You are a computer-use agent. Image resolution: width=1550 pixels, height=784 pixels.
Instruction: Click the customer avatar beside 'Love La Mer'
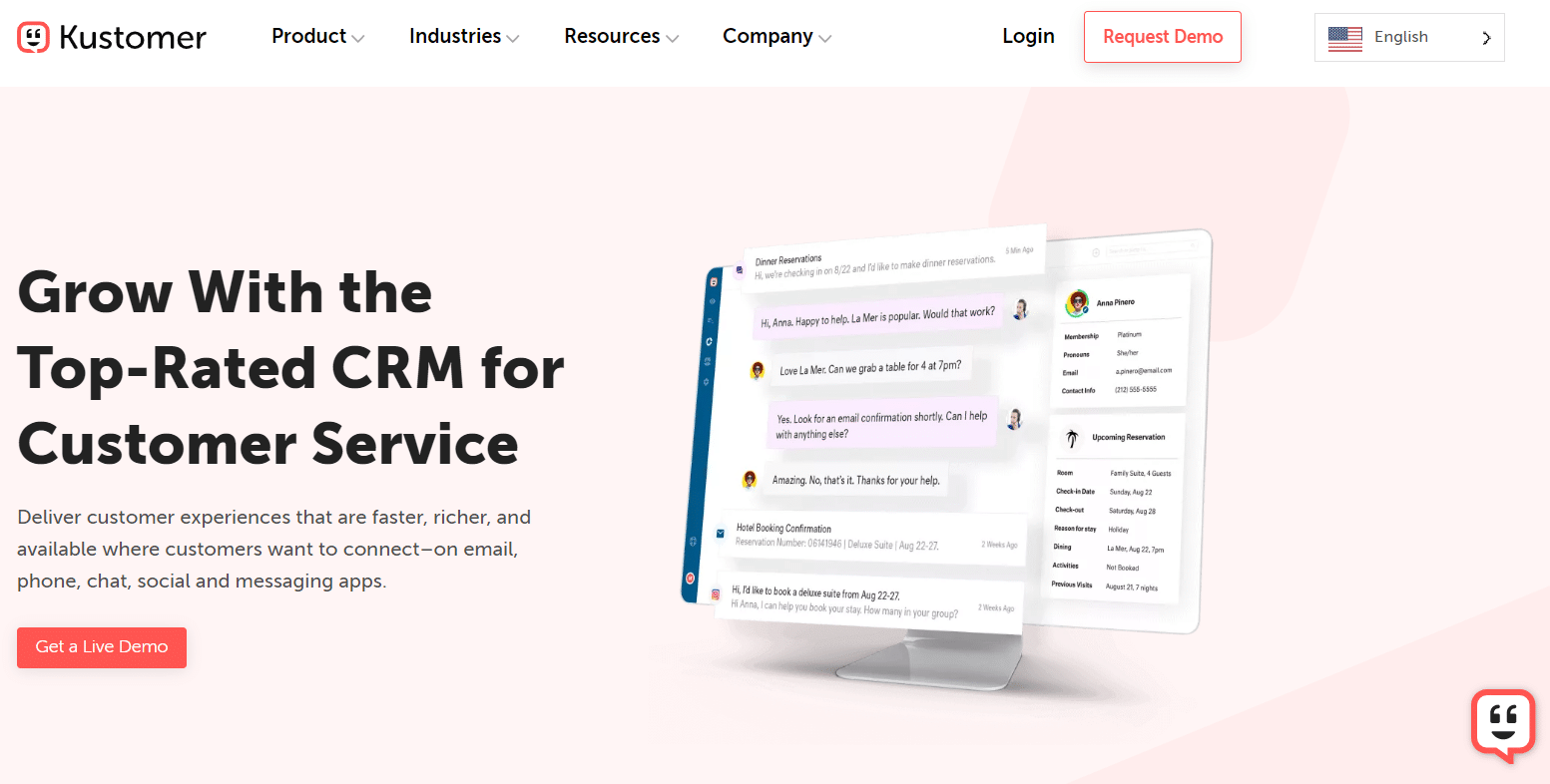tap(758, 370)
